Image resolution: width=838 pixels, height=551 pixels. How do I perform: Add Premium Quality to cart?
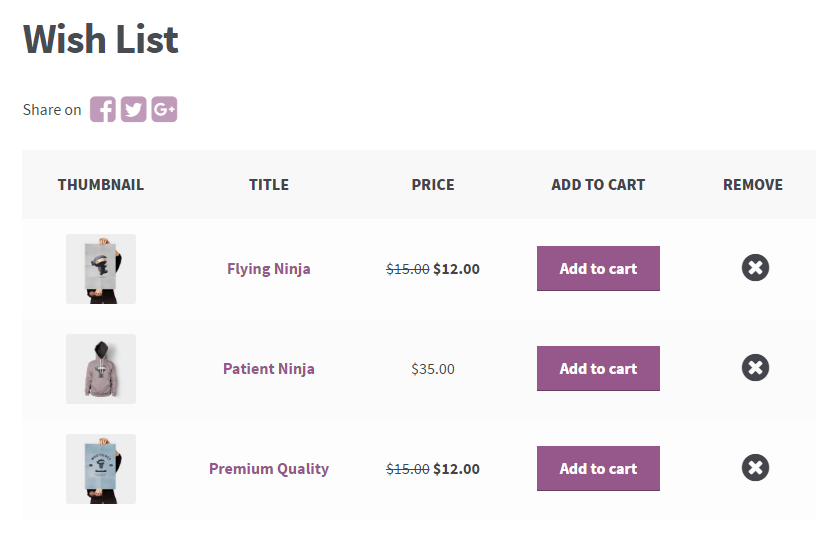598,468
